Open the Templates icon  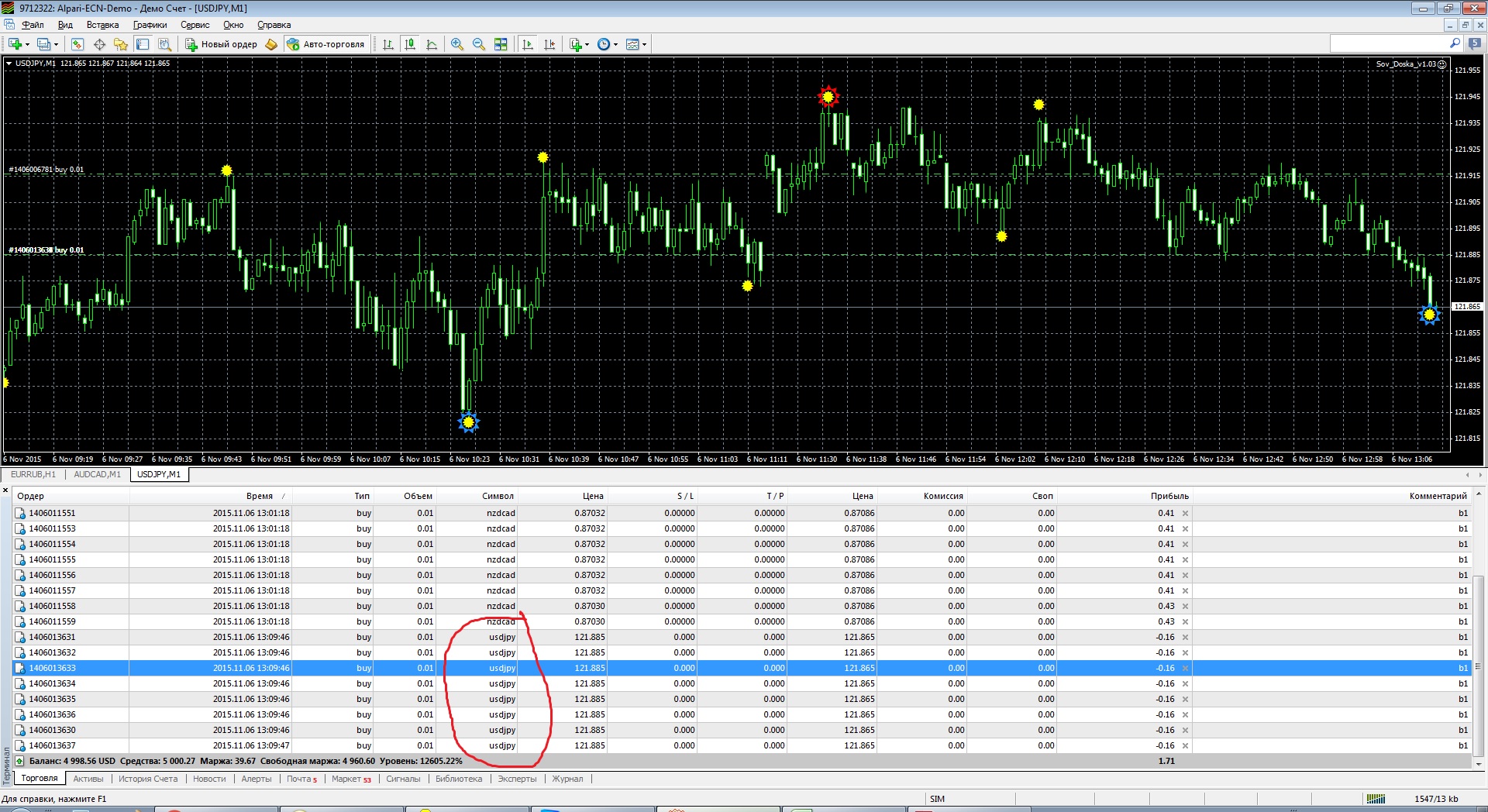click(x=632, y=44)
